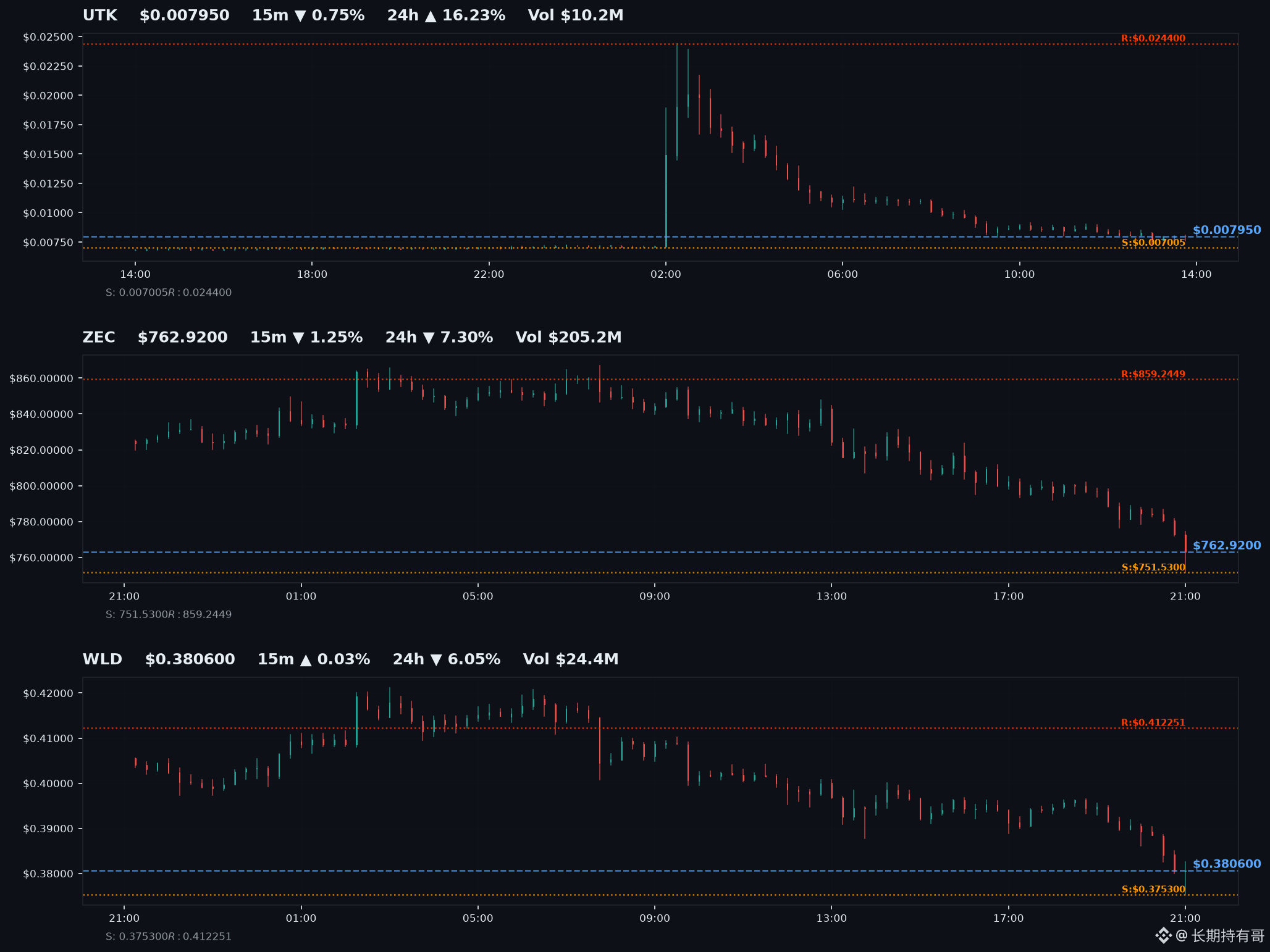This screenshot has width=1270, height=952.
Task: Click the $780.00000 y-axis label
Action: click(41, 522)
